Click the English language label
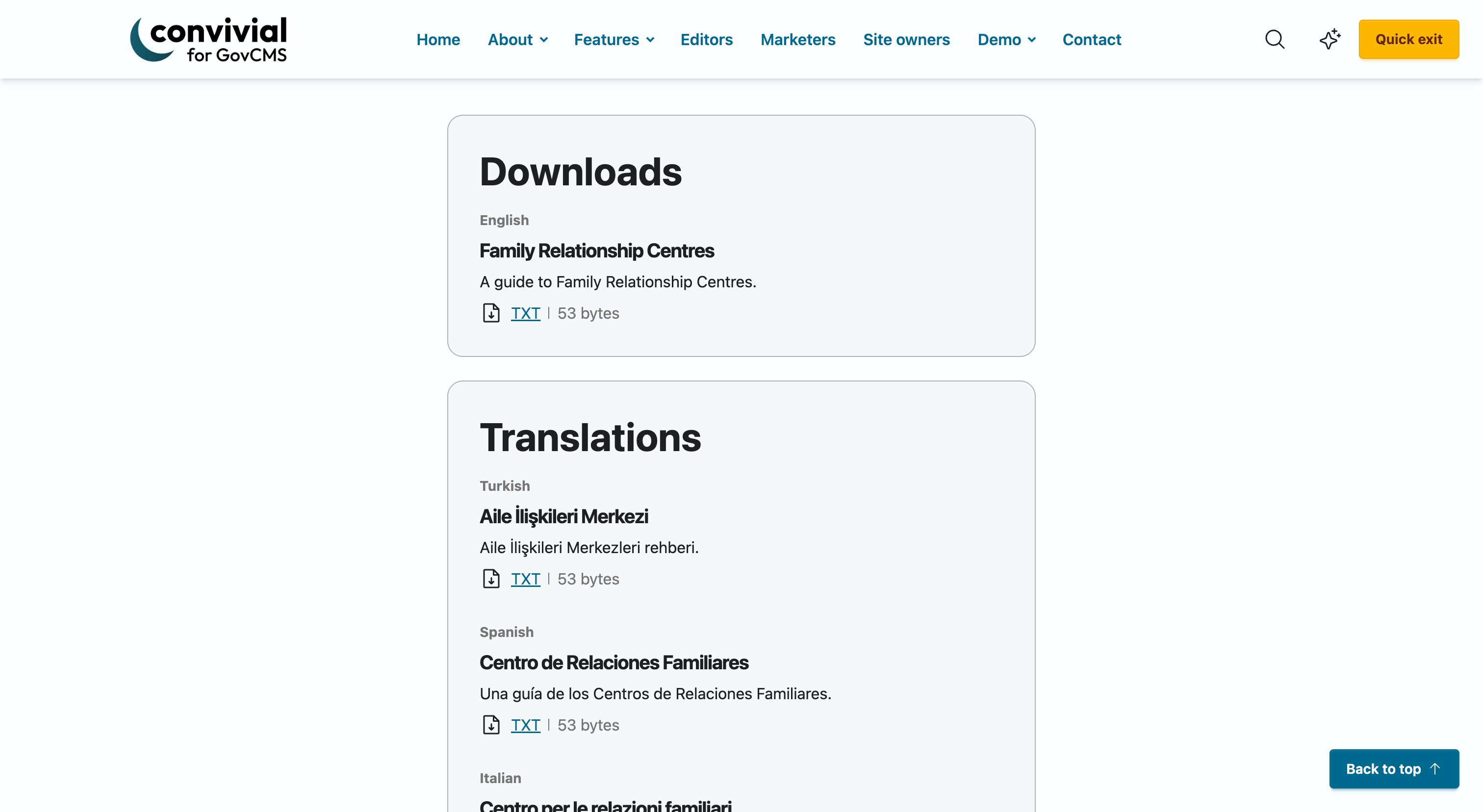This screenshot has height=812, width=1483. tap(504, 220)
